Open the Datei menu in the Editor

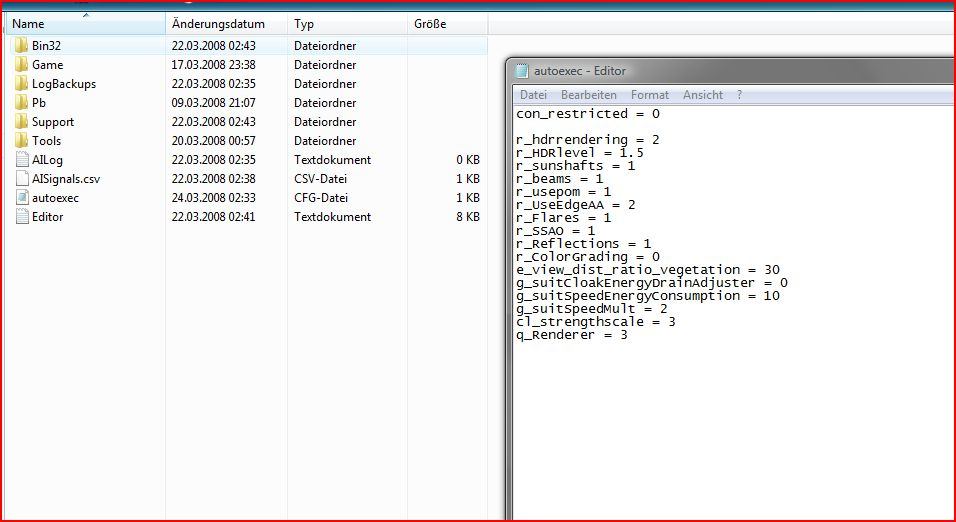[533, 95]
